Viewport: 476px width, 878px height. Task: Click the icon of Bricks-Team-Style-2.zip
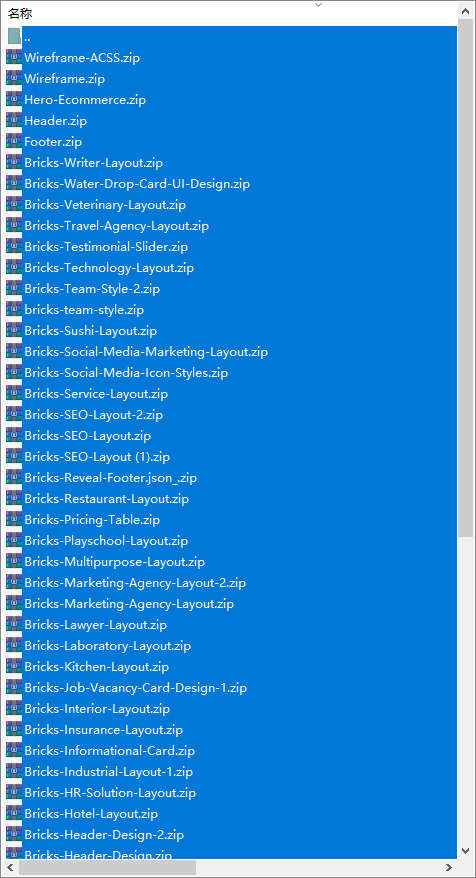click(x=14, y=288)
